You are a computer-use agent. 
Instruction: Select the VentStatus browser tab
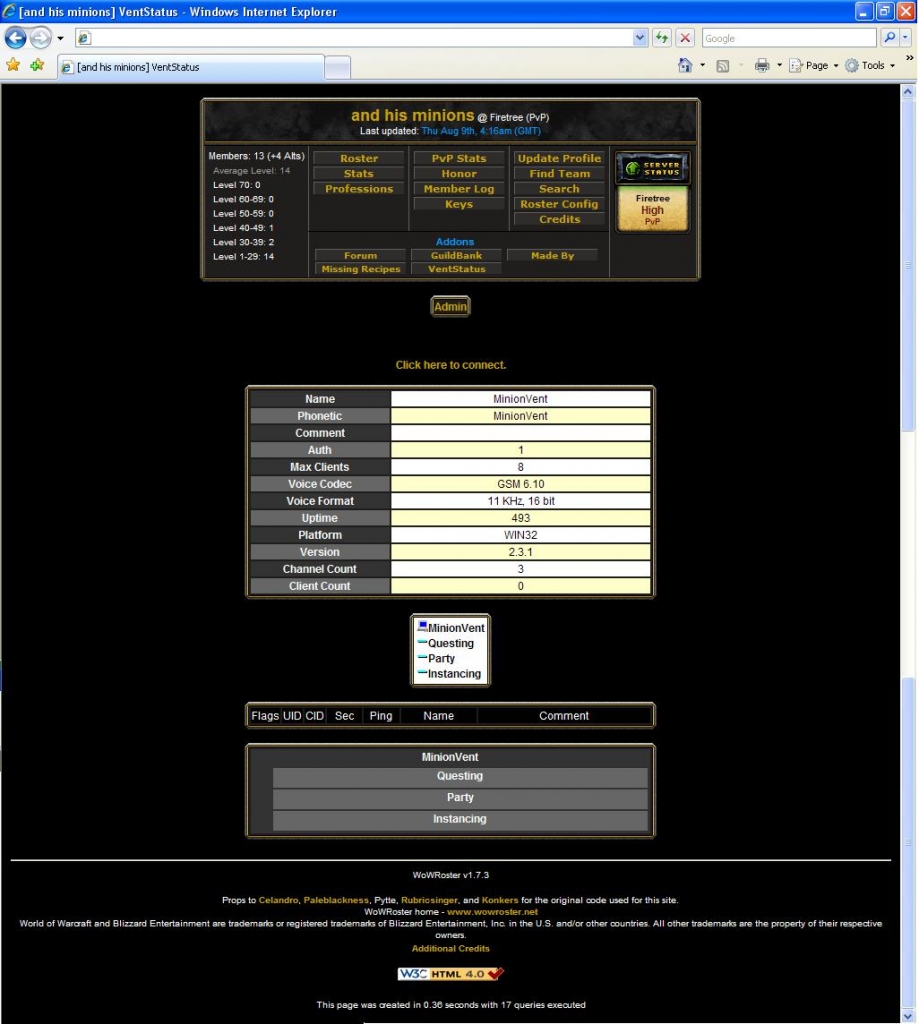click(191, 67)
